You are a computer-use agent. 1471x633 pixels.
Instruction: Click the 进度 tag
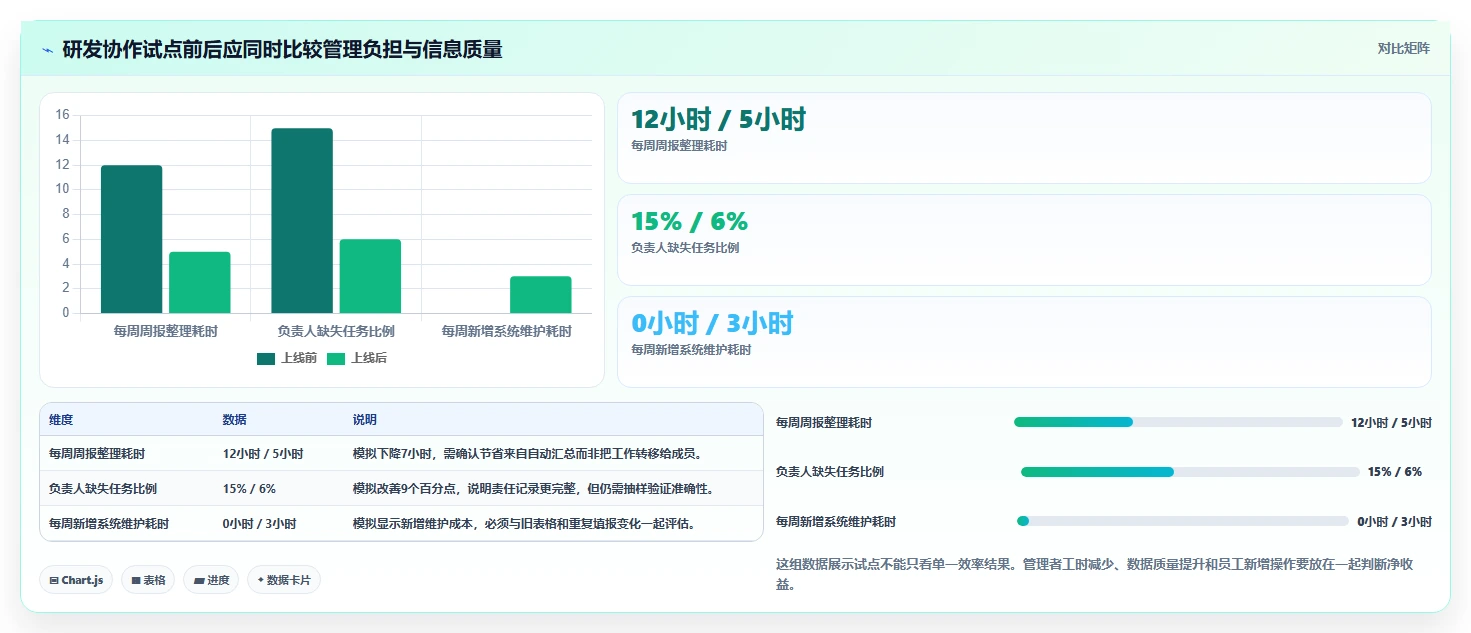click(x=211, y=580)
